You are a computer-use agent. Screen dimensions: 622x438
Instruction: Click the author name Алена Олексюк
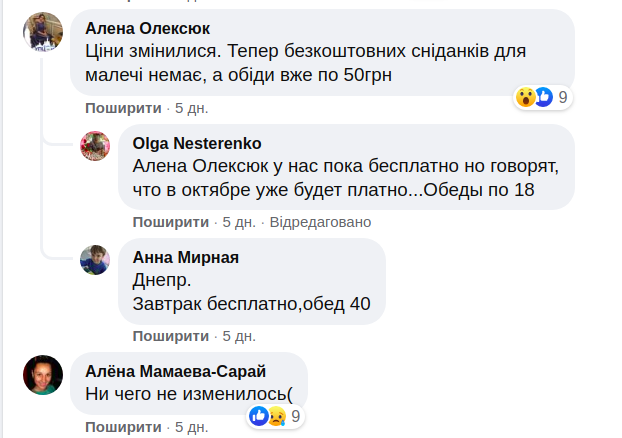[155, 27]
